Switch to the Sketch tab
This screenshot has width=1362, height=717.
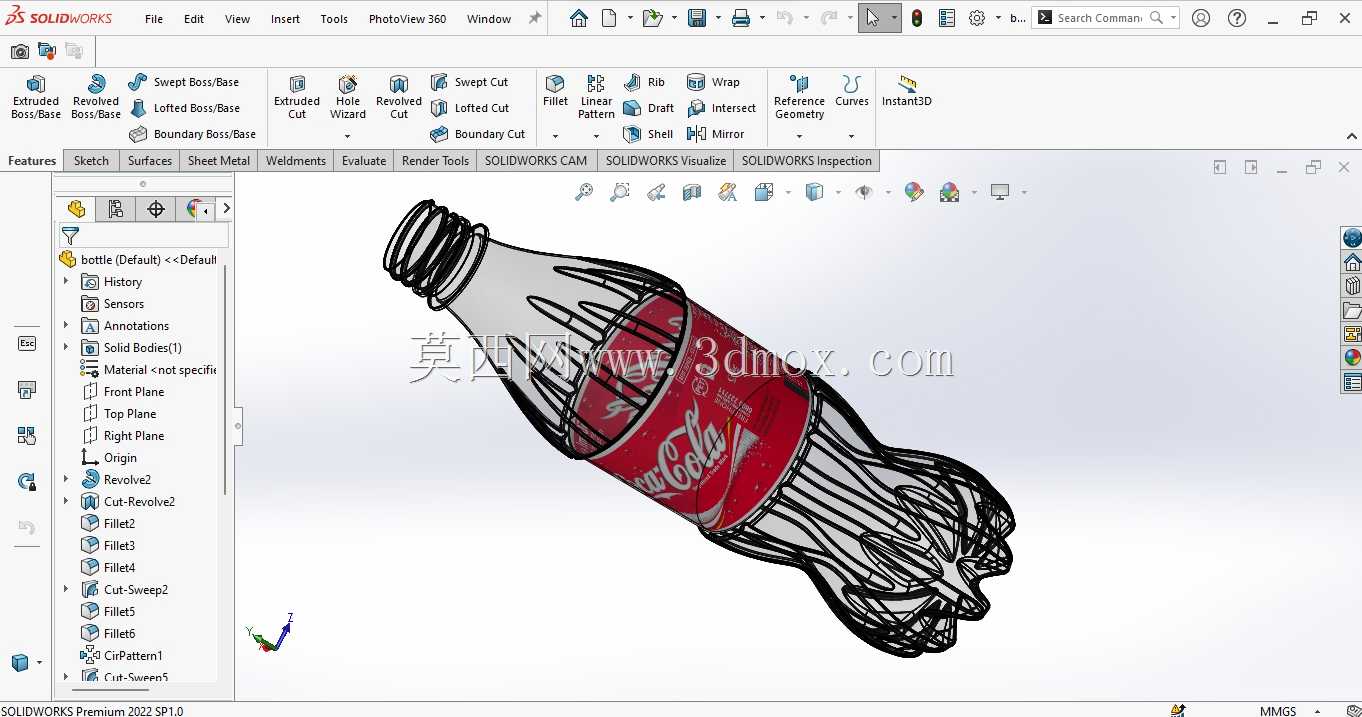click(x=91, y=161)
